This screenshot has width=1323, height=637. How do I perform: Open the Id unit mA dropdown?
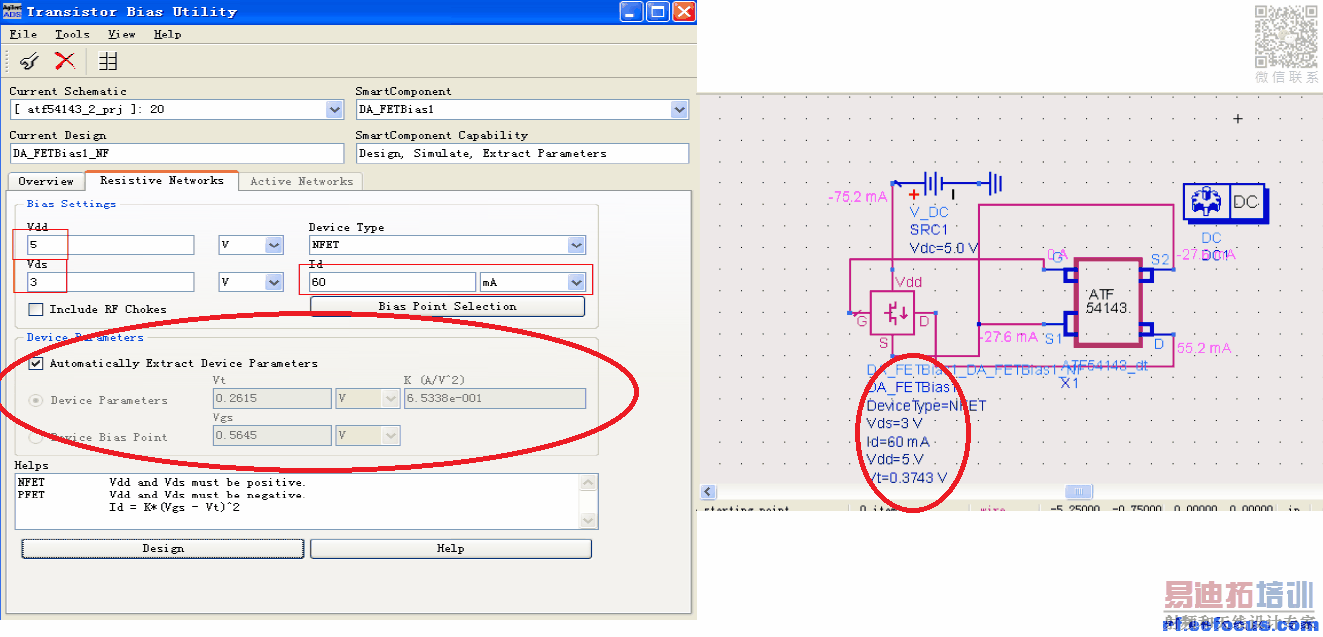(575, 283)
